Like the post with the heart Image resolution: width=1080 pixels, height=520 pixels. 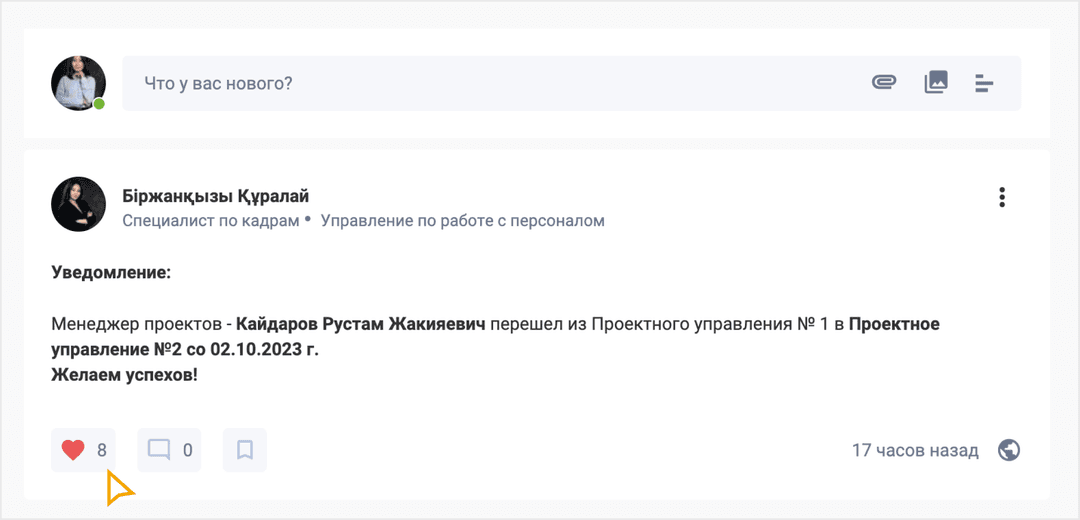tap(73, 450)
